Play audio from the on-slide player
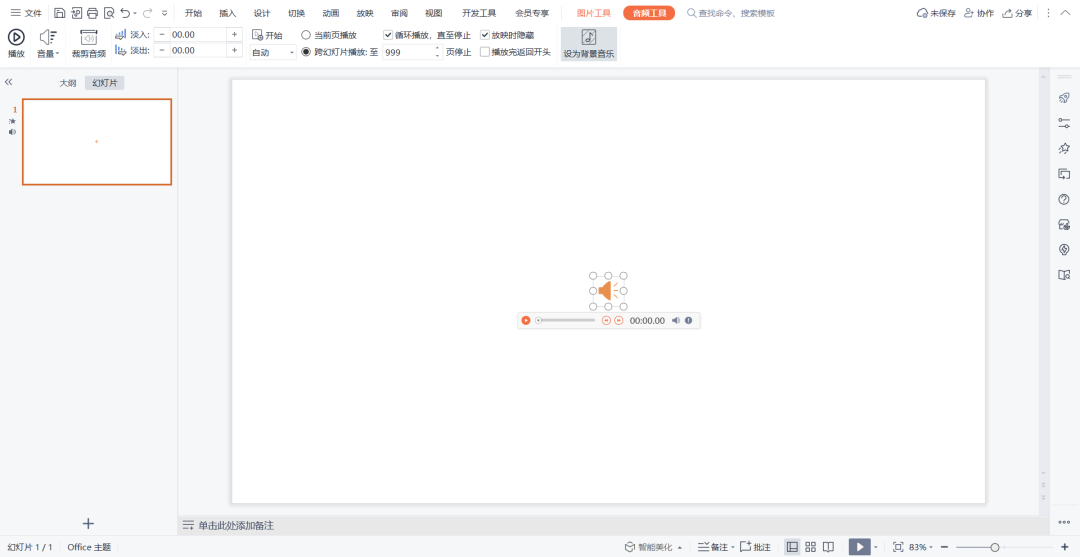The width and height of the screenshot is (1080, 557). [x=526, y=320]
